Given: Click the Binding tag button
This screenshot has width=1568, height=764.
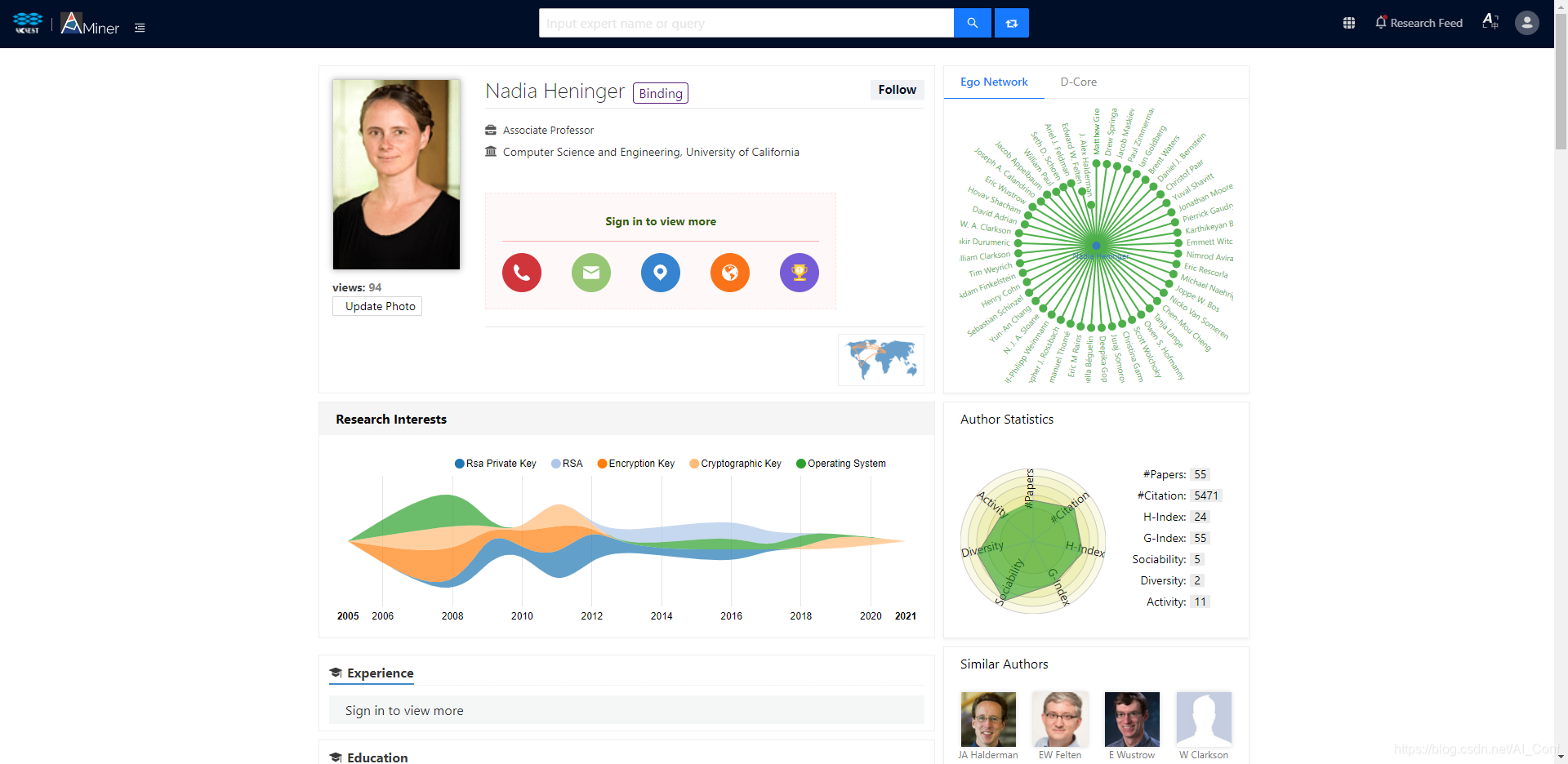Looking at the screenshot, I should 661,93.
